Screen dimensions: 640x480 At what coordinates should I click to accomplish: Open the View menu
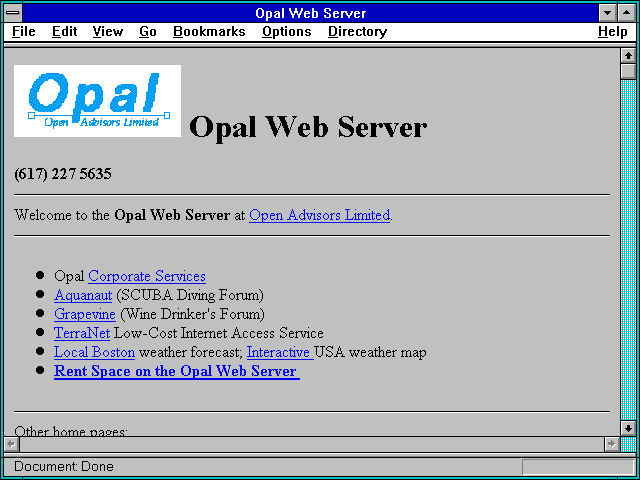pyautogui.click(x=107, y=31)
